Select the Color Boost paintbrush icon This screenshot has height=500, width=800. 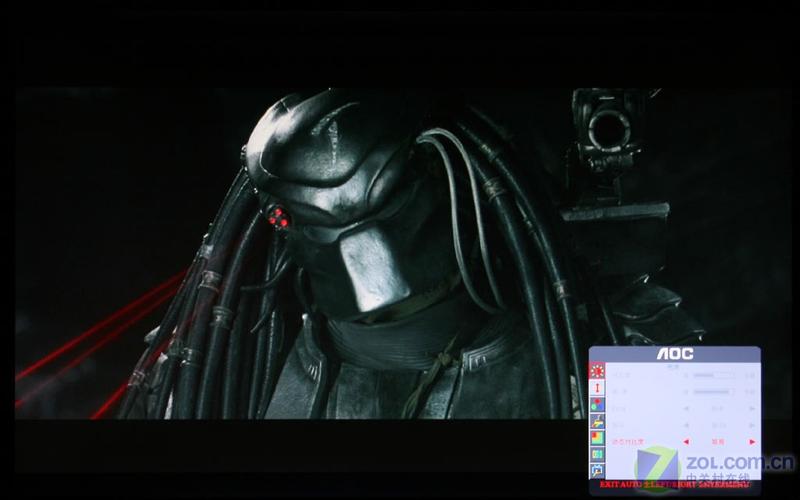click(597, 421)
